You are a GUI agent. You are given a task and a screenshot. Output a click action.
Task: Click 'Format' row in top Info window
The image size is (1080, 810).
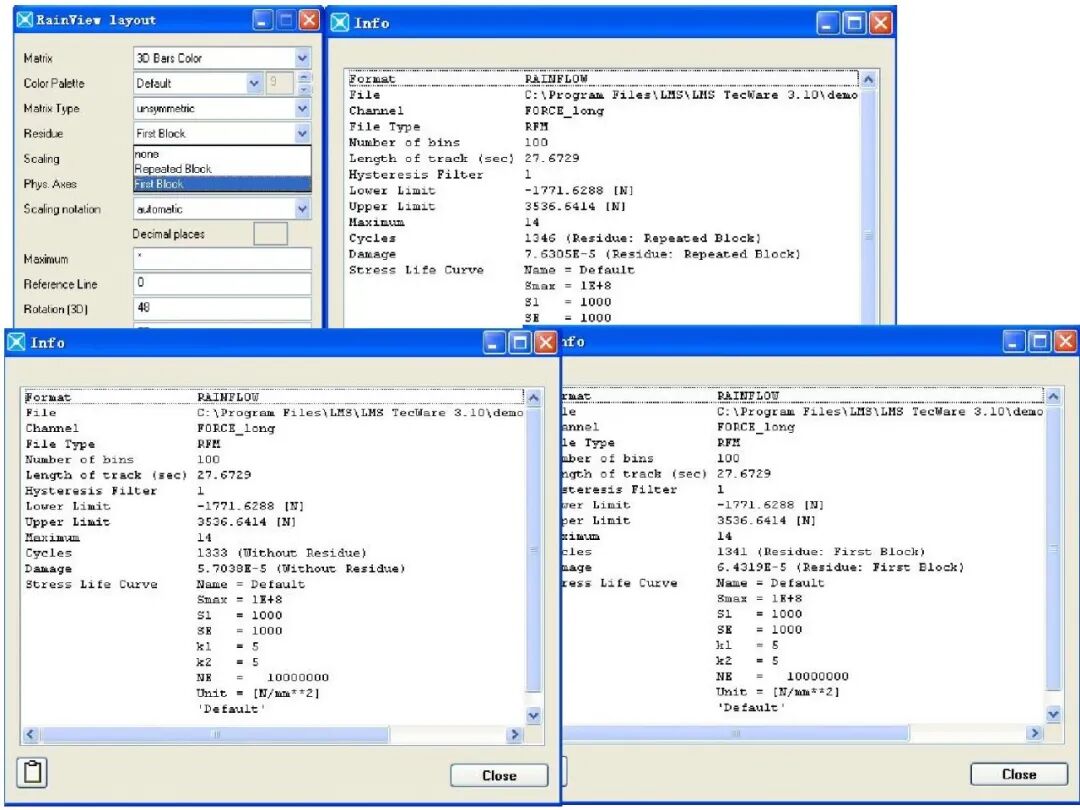[x=603, y=79]
